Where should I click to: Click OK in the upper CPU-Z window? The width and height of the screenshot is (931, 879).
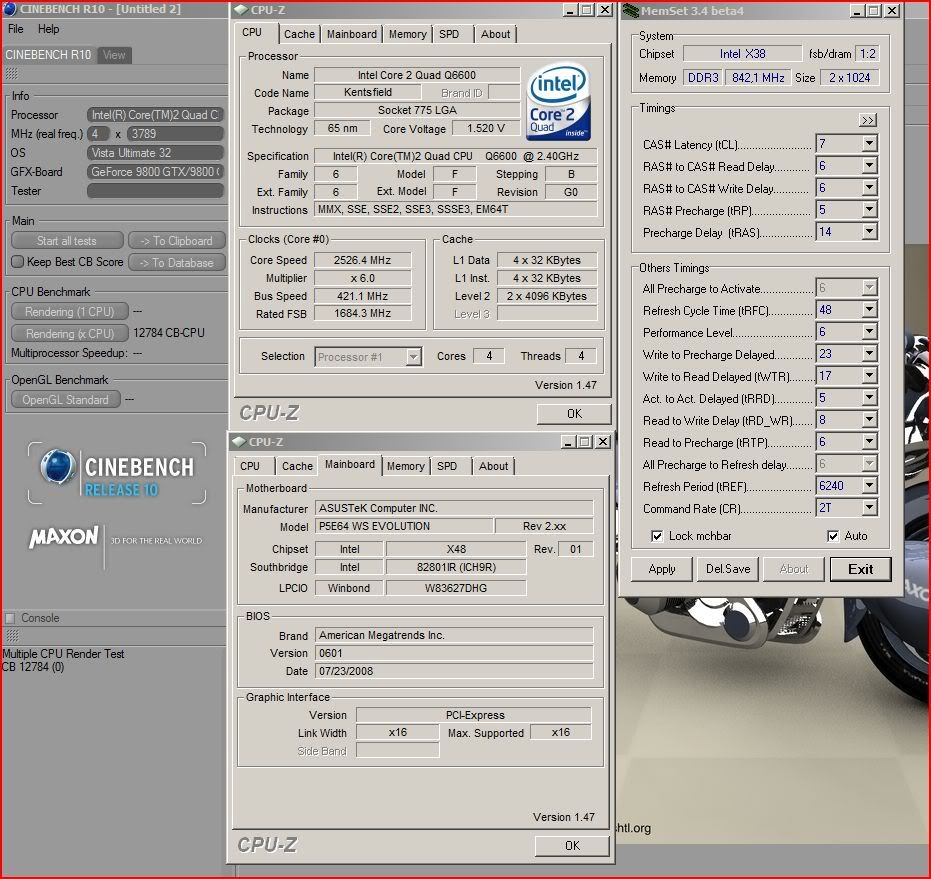pyautogui.click(x=574, y=414)
